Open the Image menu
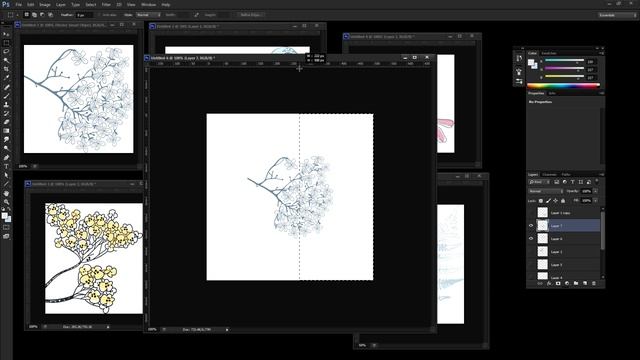 pos(44,4)
